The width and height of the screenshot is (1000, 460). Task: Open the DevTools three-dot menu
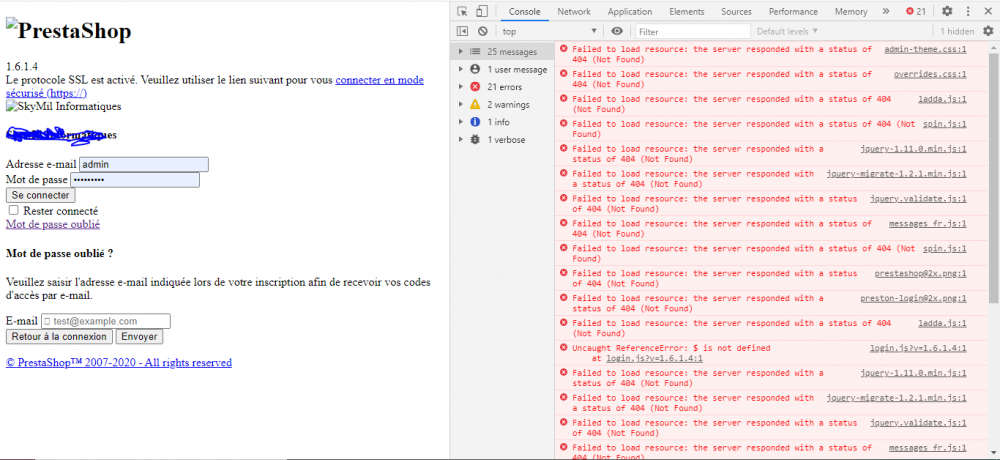pos(968,11)
